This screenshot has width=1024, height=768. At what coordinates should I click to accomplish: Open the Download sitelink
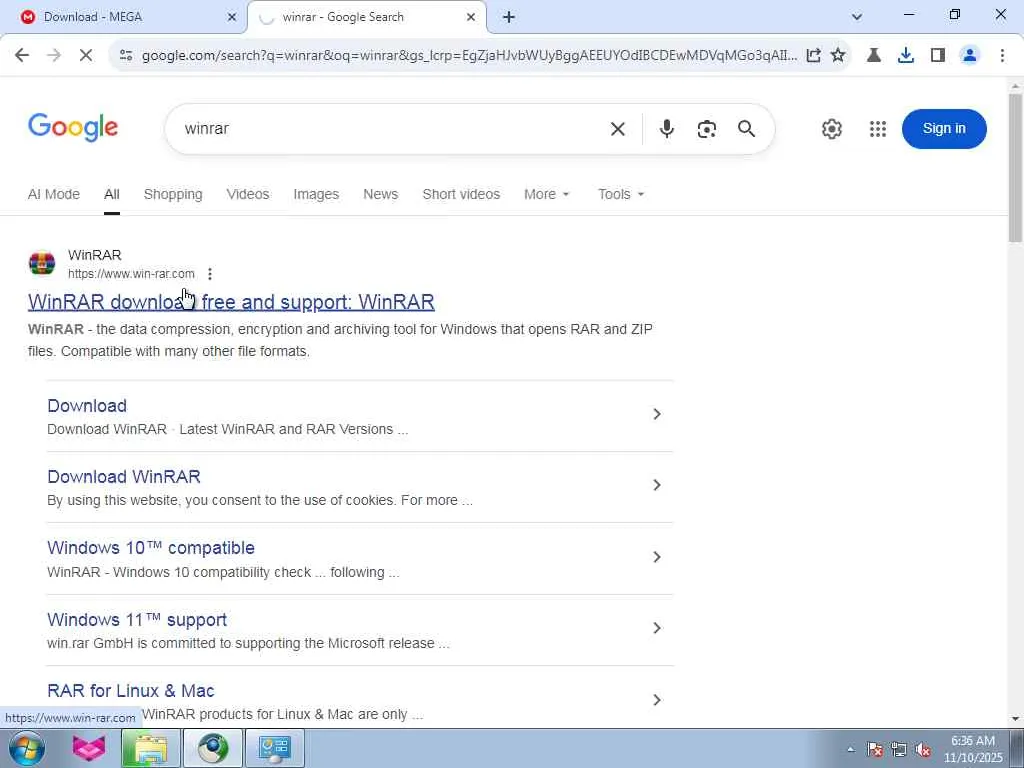tap(87, 406)
